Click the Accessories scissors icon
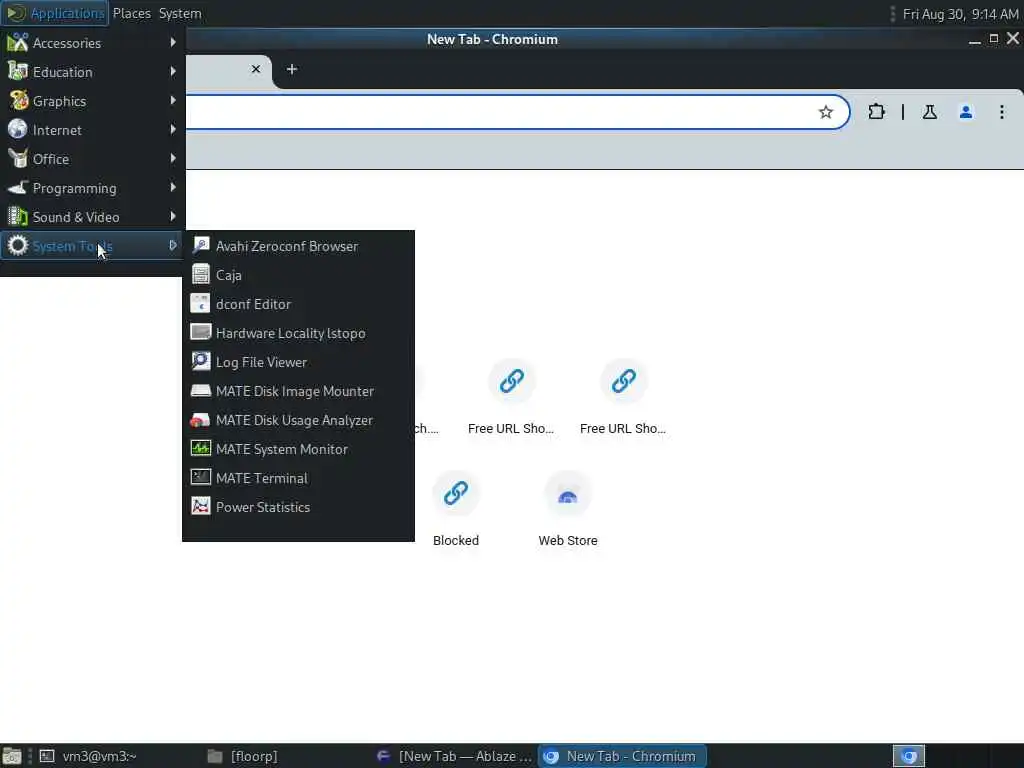The image size is (1024, 768). click(x=18, y=42)
